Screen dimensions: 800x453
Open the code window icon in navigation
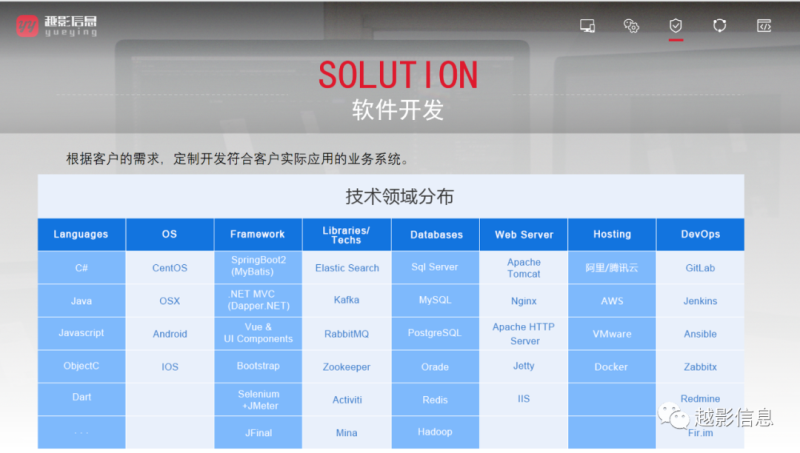(x=764, y=26)
